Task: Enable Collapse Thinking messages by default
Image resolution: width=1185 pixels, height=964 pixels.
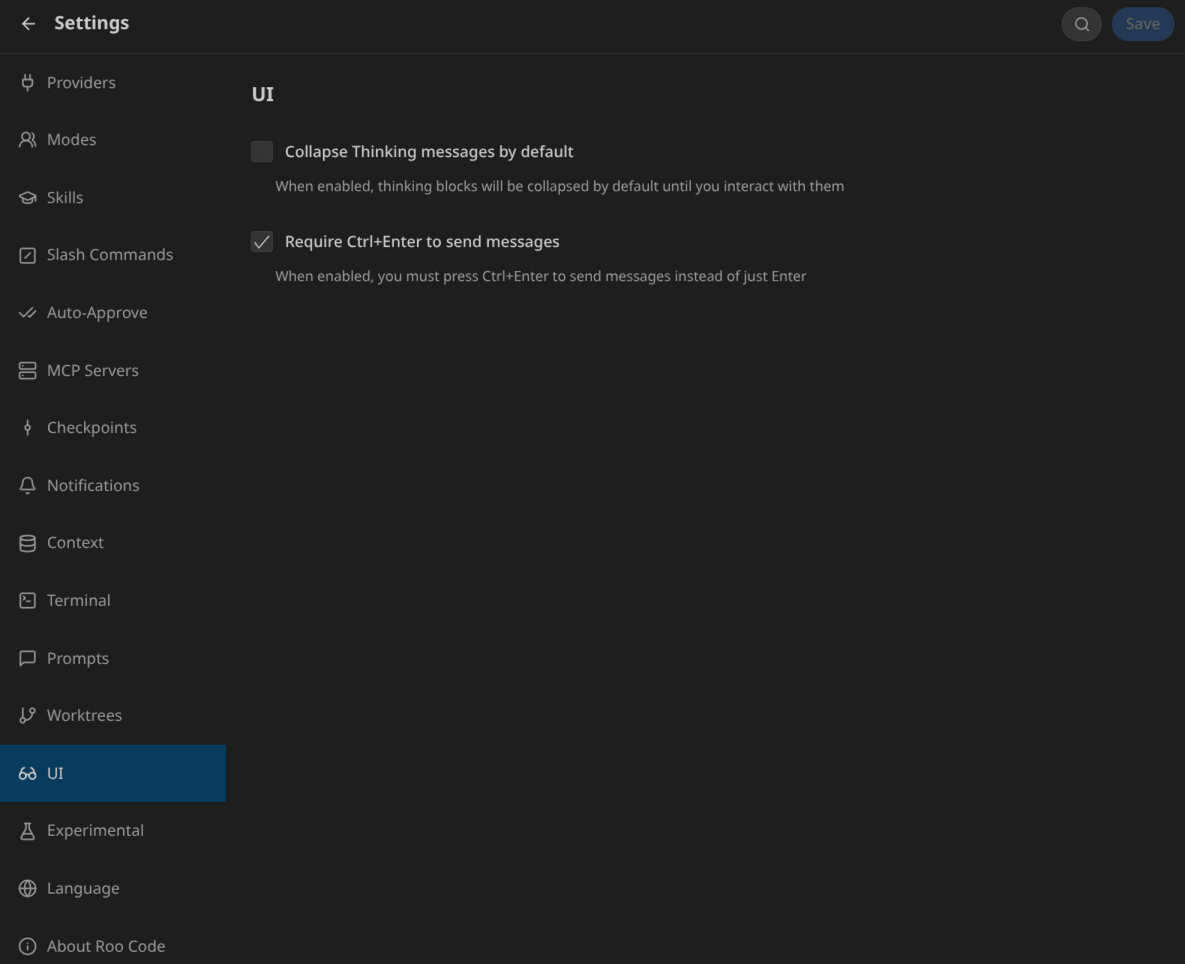Action: coord(262,151)
